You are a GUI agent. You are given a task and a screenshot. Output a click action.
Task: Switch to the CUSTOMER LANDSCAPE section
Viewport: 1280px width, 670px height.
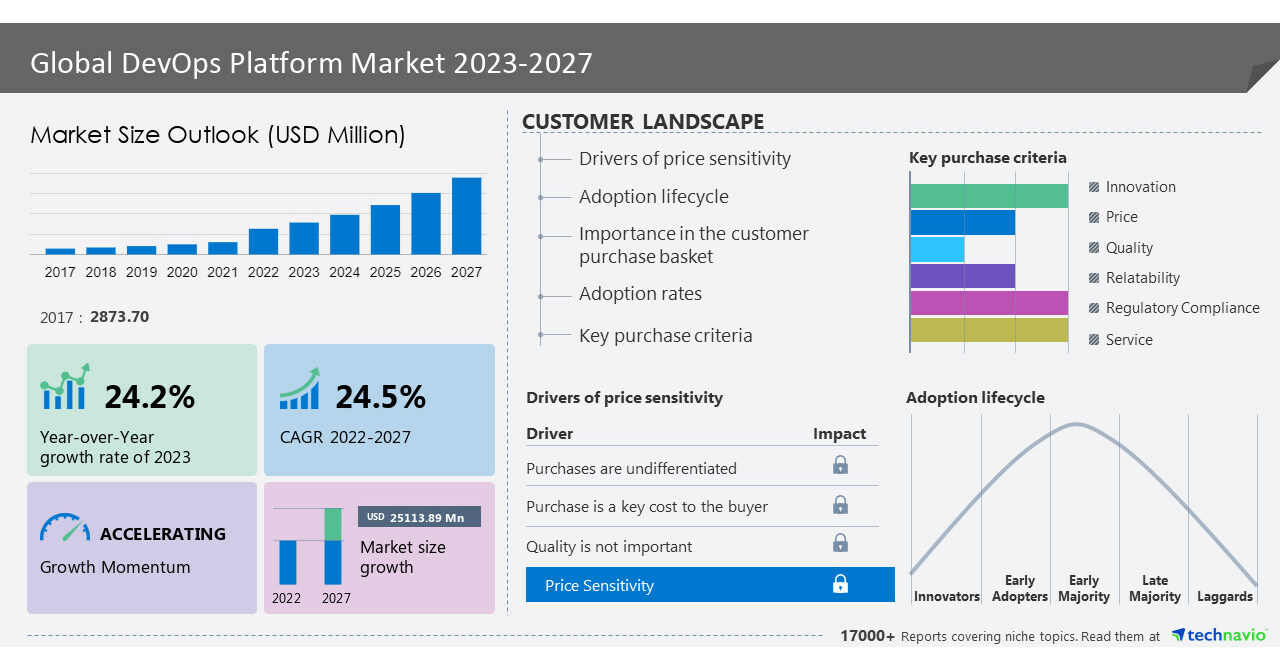(643, 121)
